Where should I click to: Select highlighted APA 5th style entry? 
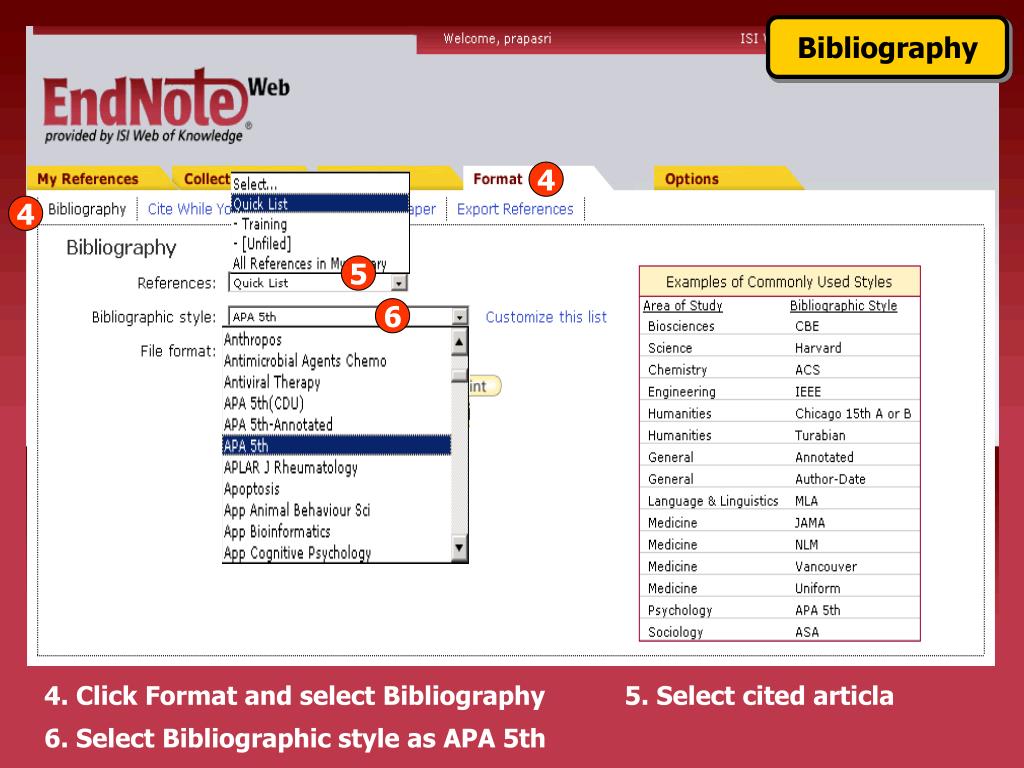(337, 445)
